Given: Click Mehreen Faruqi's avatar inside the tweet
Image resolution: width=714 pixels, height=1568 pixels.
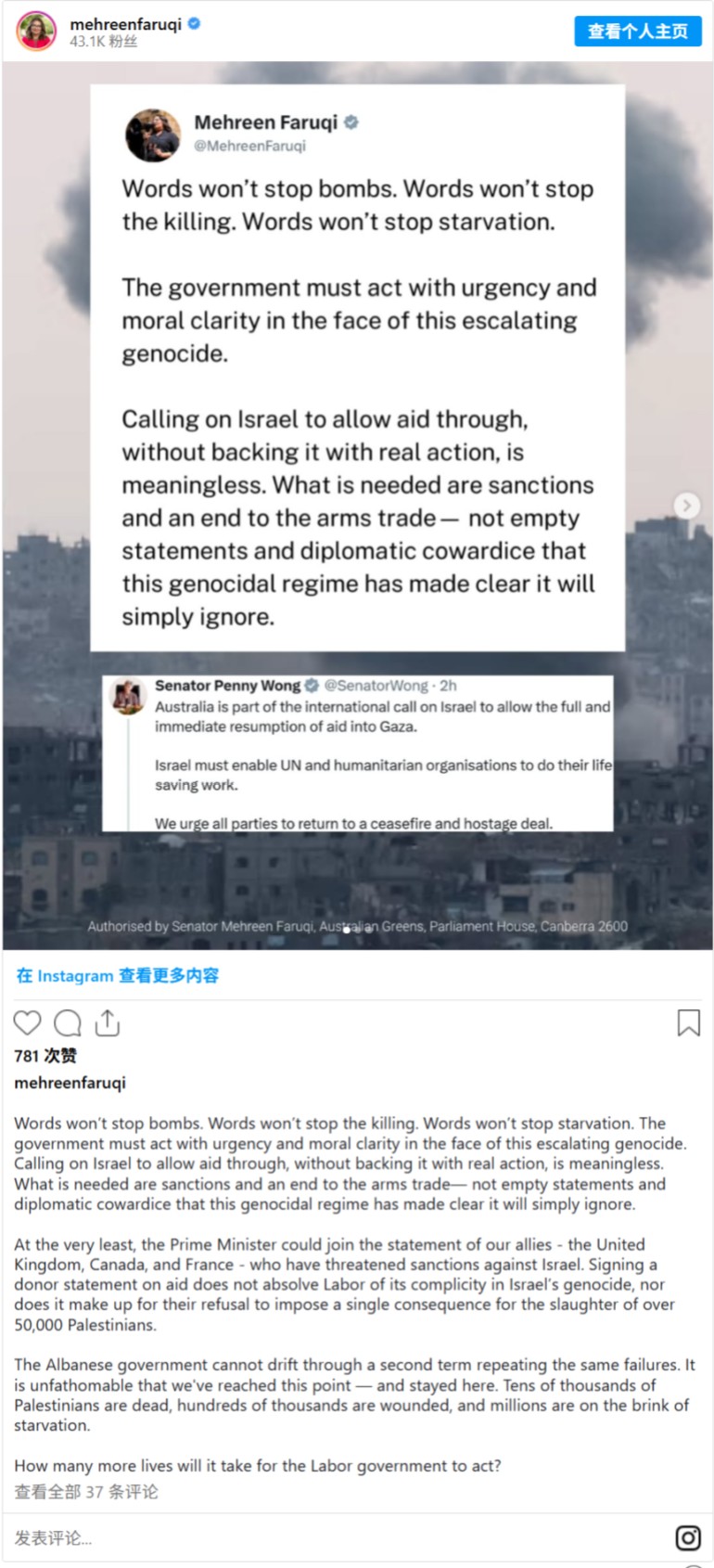Looking at the screenshot, I should click(x=153, y=135).
